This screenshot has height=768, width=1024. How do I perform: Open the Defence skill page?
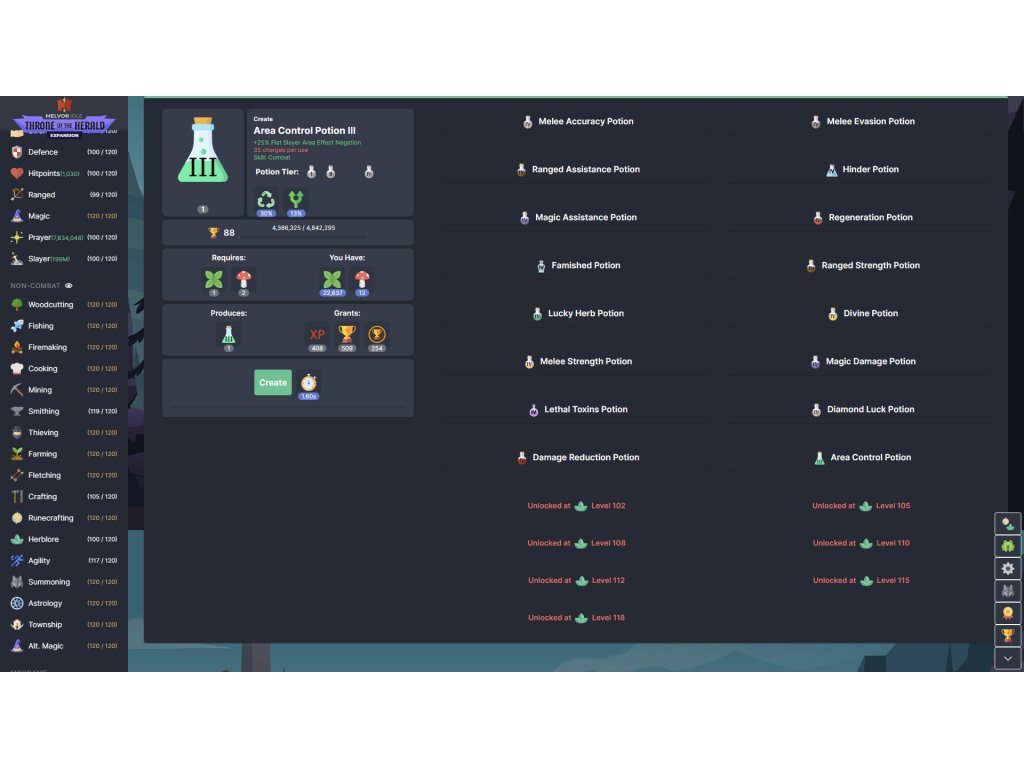coord(64,152)
